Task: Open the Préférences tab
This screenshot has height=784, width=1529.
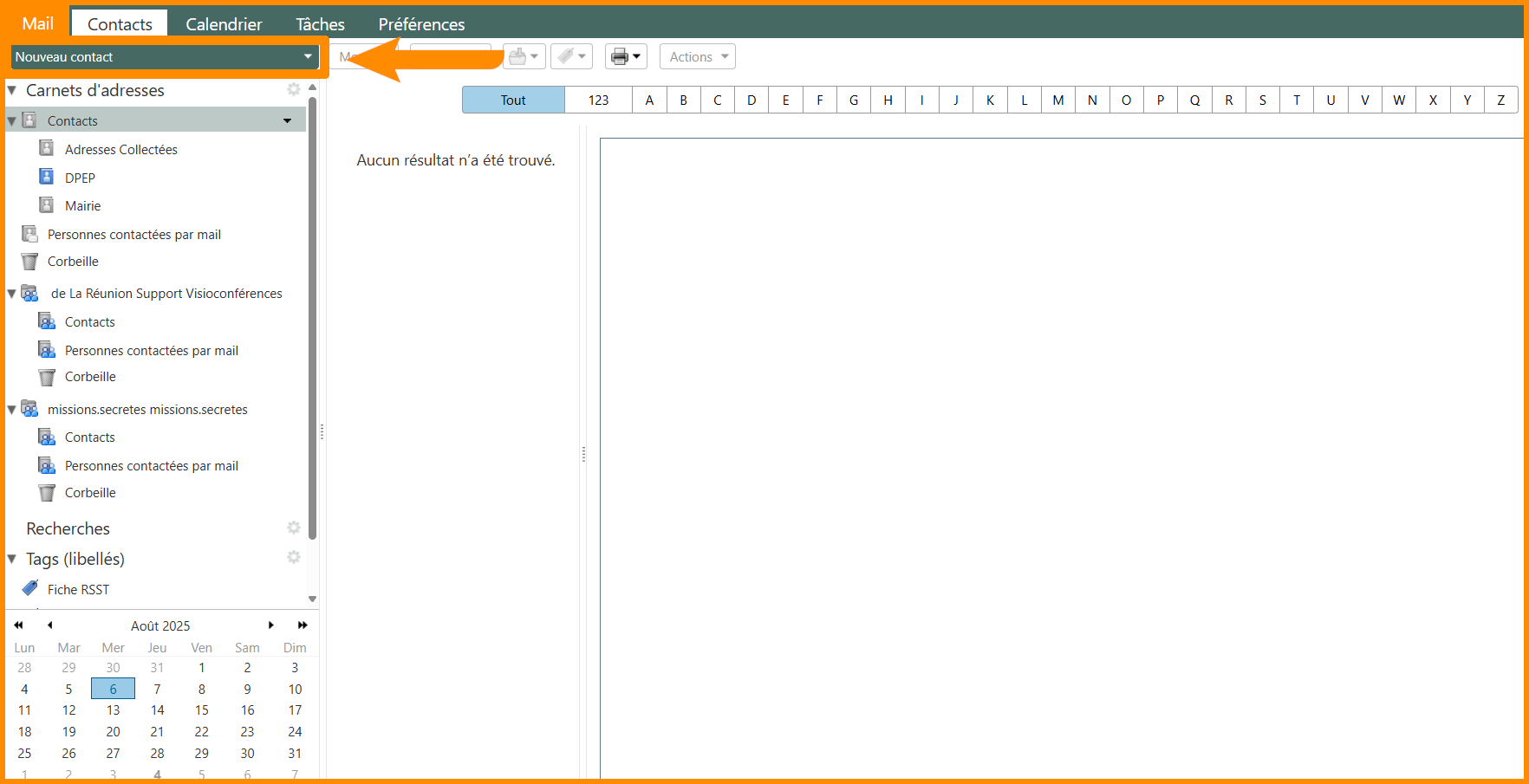Action: point(421,24)
